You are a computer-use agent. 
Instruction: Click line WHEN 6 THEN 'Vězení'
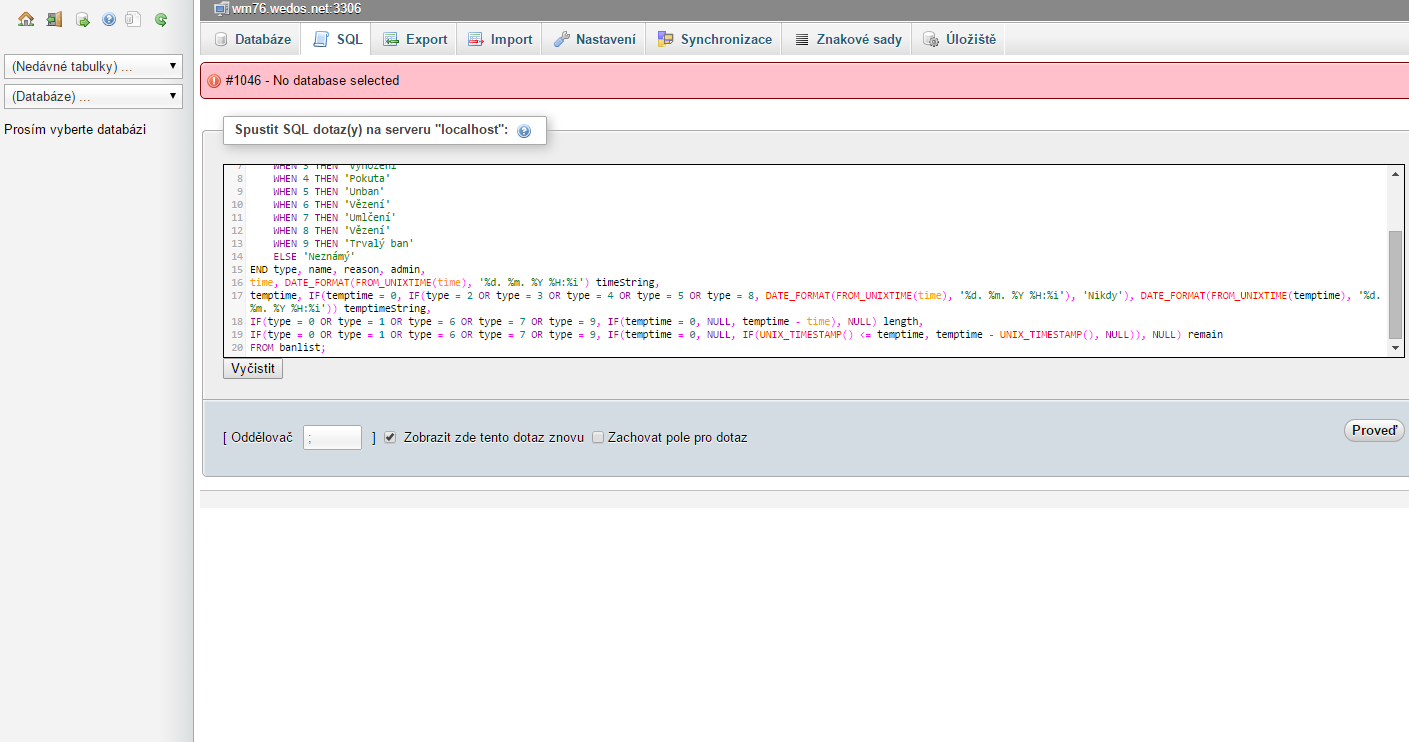click(331, 204)
